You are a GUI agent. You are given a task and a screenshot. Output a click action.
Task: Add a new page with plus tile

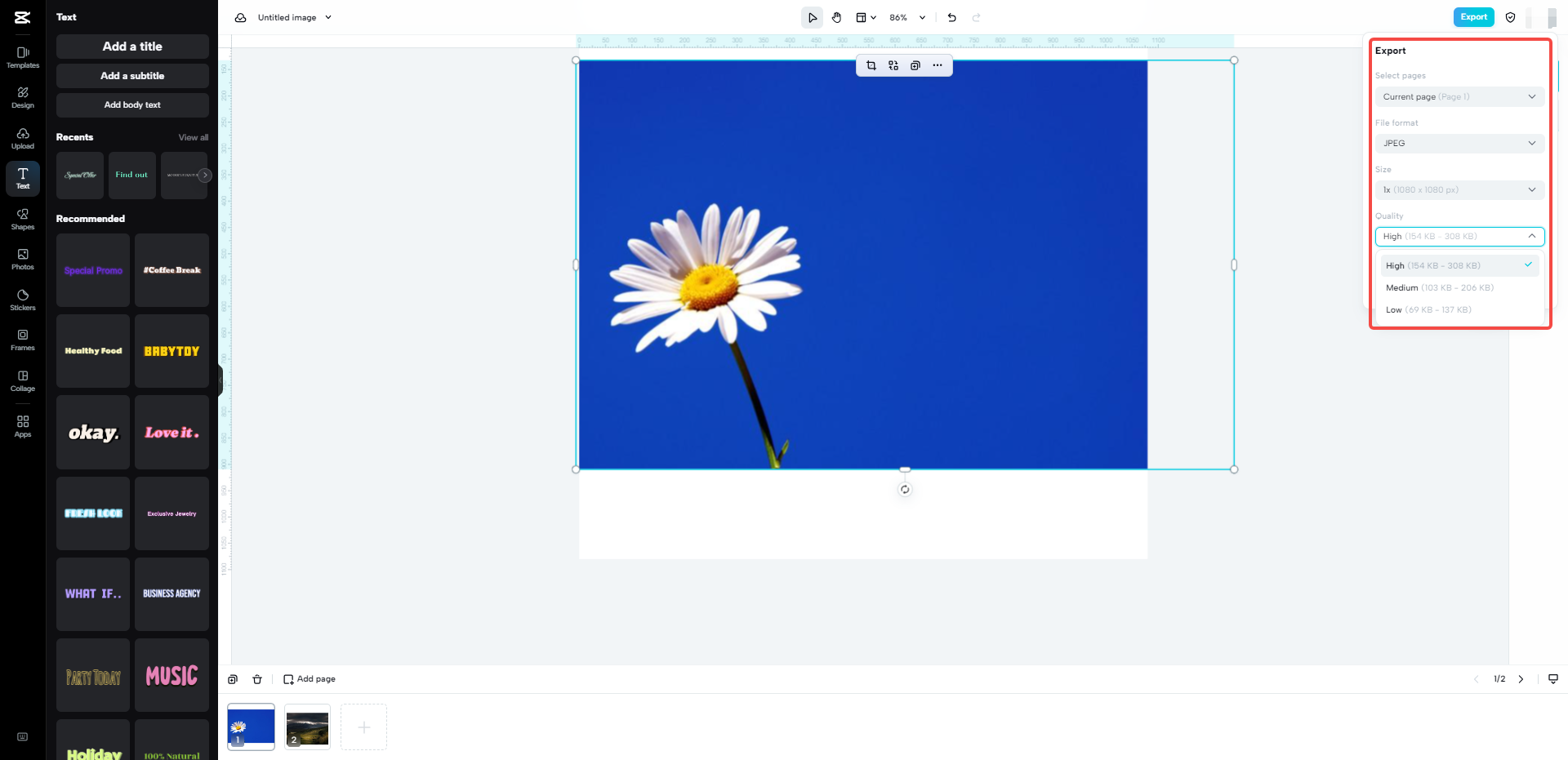tap(363, 727)
